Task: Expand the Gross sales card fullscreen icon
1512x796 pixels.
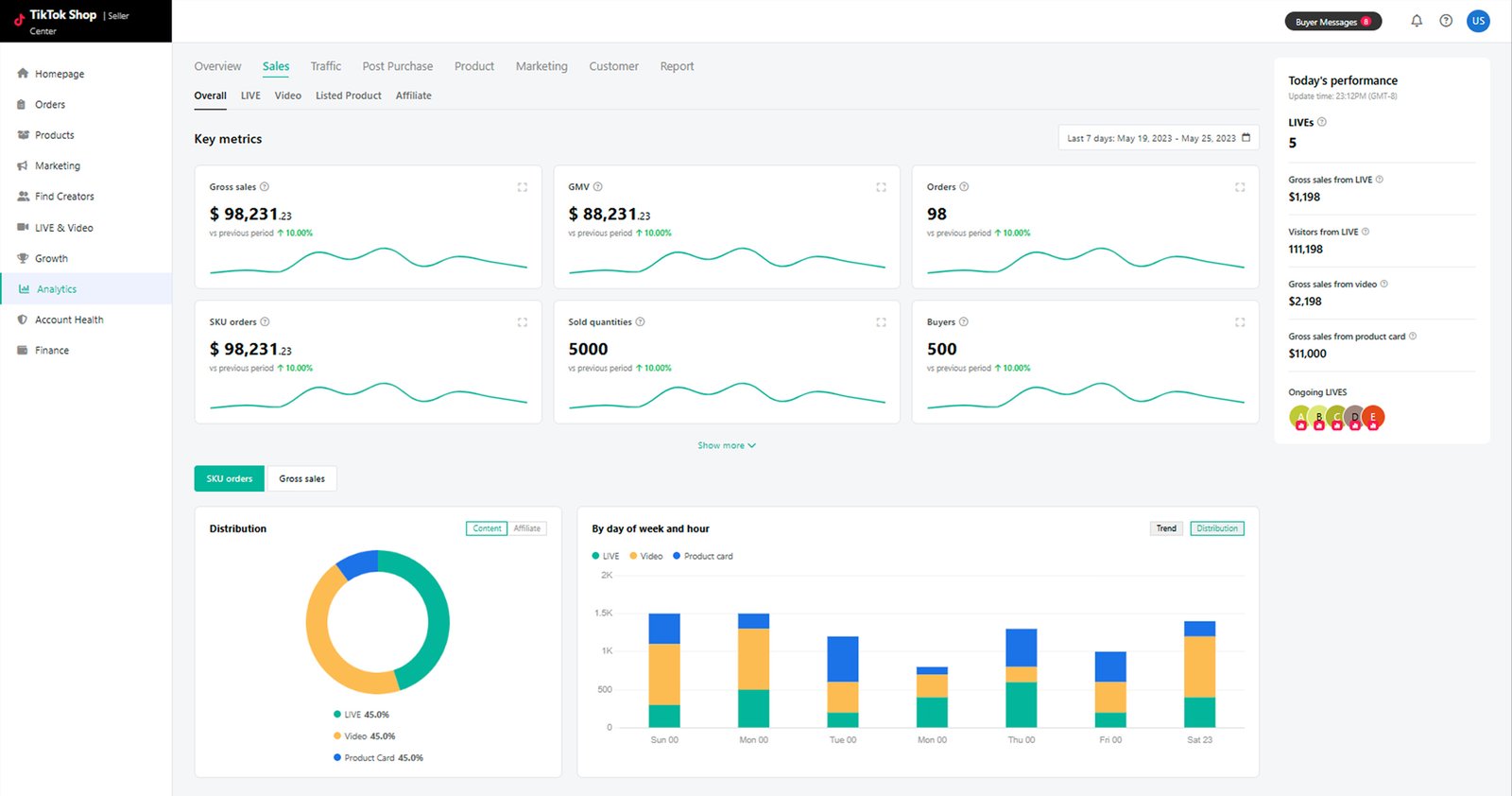Action: coord(523,187)
